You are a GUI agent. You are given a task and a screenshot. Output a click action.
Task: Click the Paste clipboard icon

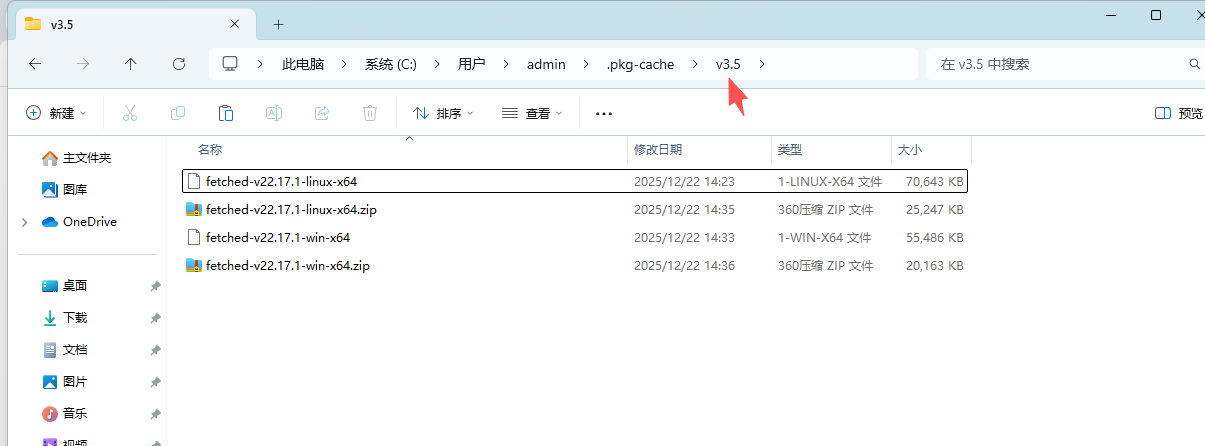[226, 113]
